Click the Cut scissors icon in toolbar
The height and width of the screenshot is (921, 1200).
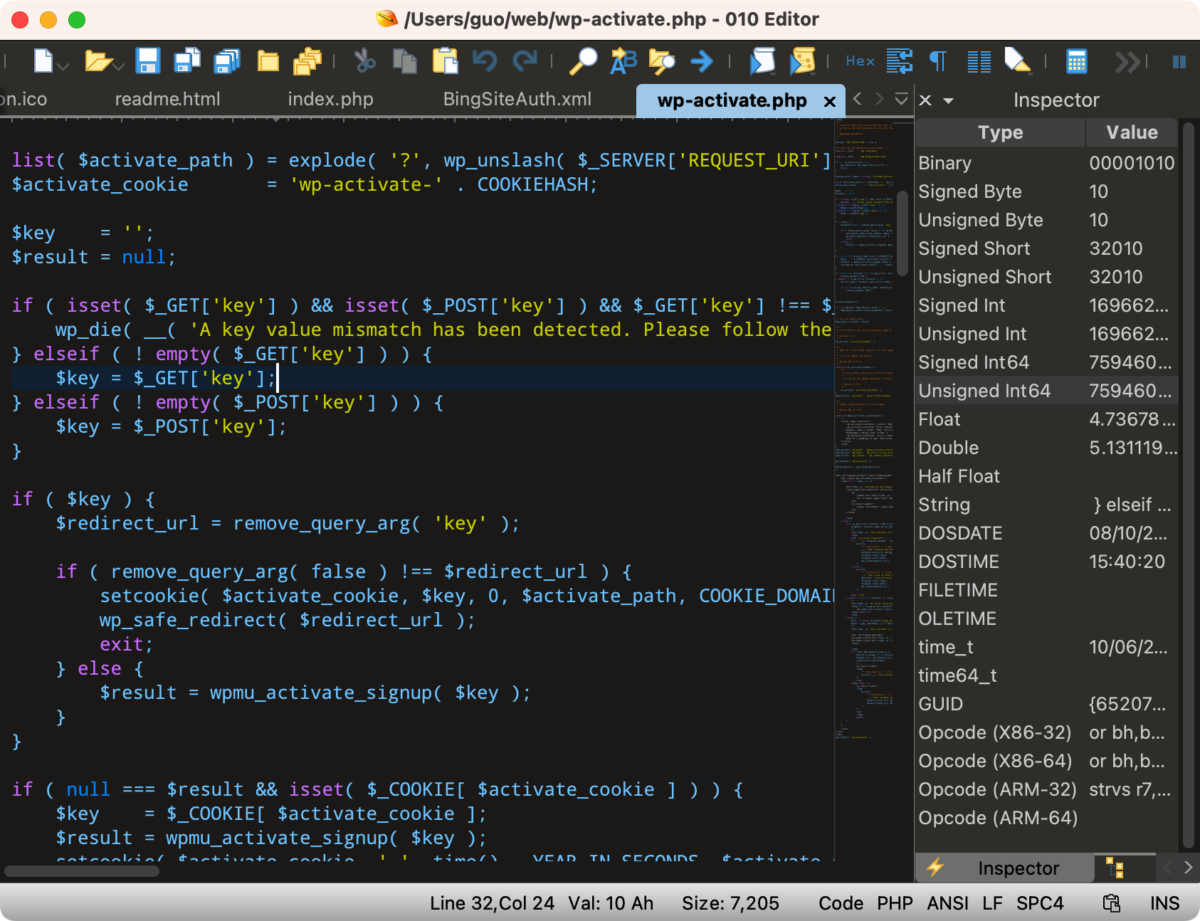[365, 61]
